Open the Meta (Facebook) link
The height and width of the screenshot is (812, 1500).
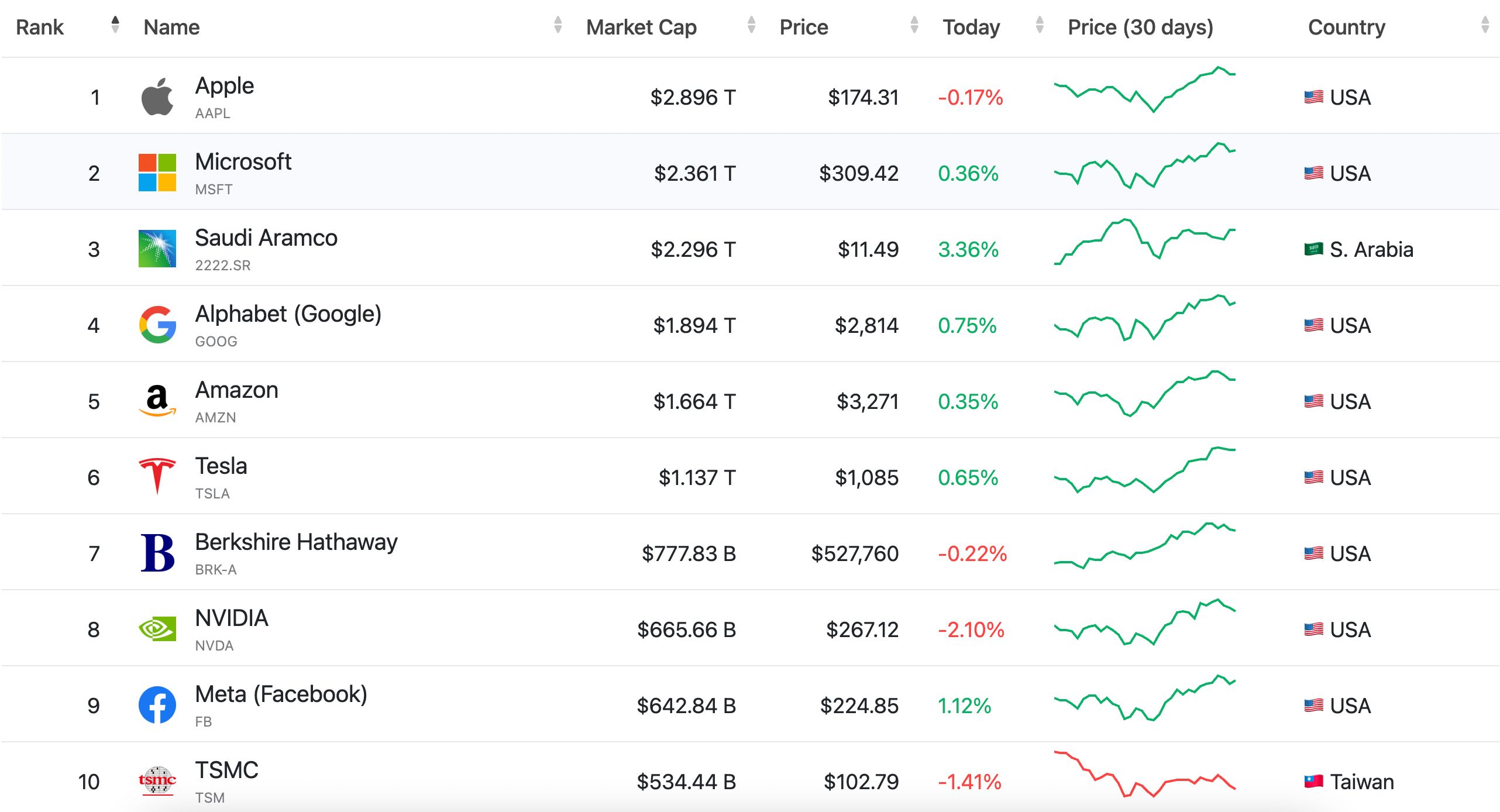point(281,694)
